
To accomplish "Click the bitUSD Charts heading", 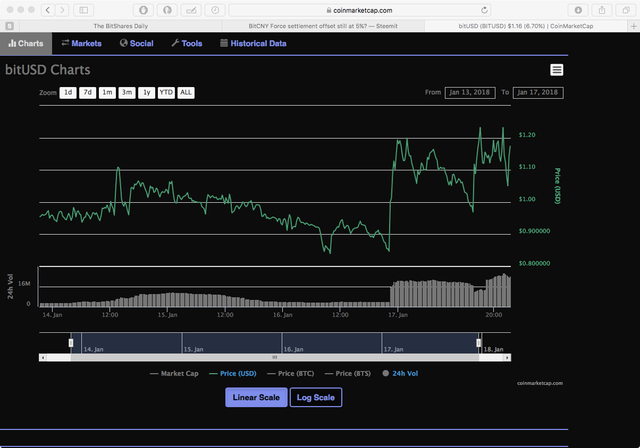I will click(x=48, y=70).
